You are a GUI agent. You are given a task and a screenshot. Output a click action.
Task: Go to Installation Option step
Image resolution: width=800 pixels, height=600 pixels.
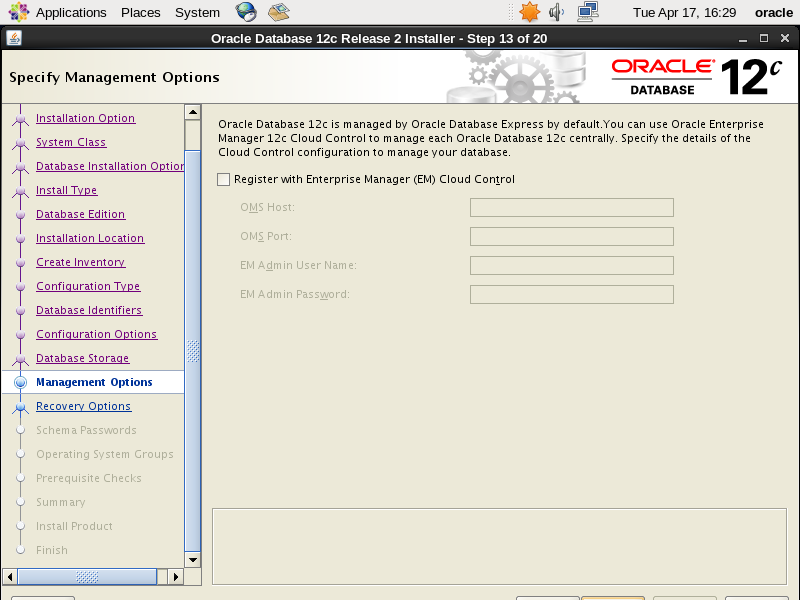coord(86,118)
